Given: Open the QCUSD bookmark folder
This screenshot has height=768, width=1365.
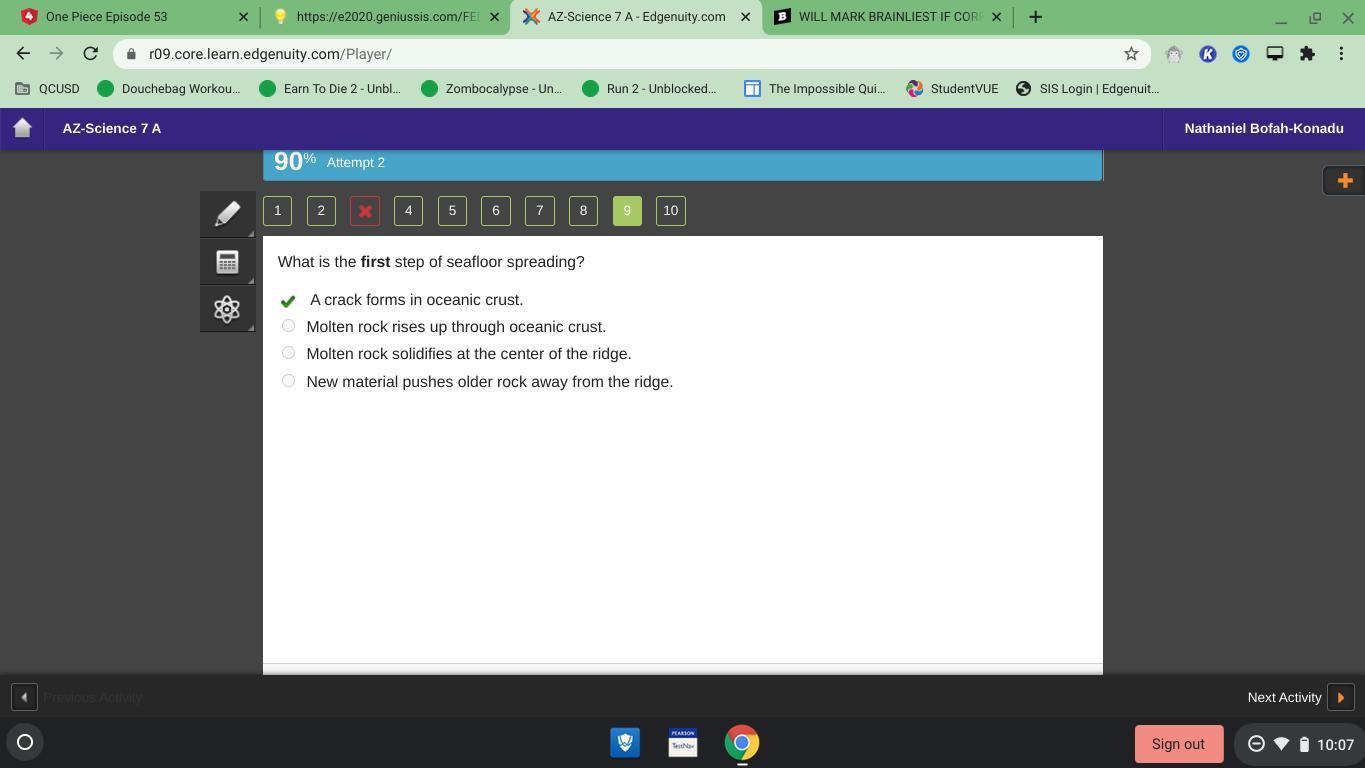Looking at the screenshot, I should (47, 89).
